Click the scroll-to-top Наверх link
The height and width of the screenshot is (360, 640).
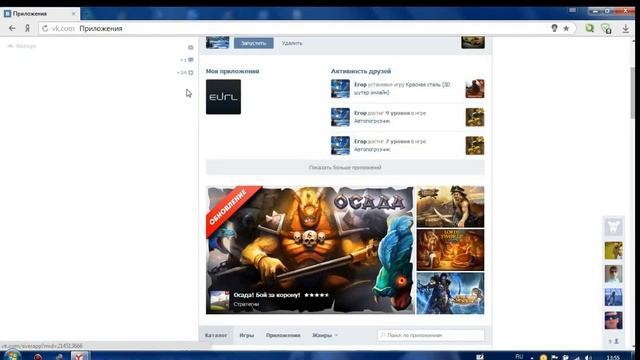tap(22, 46)
